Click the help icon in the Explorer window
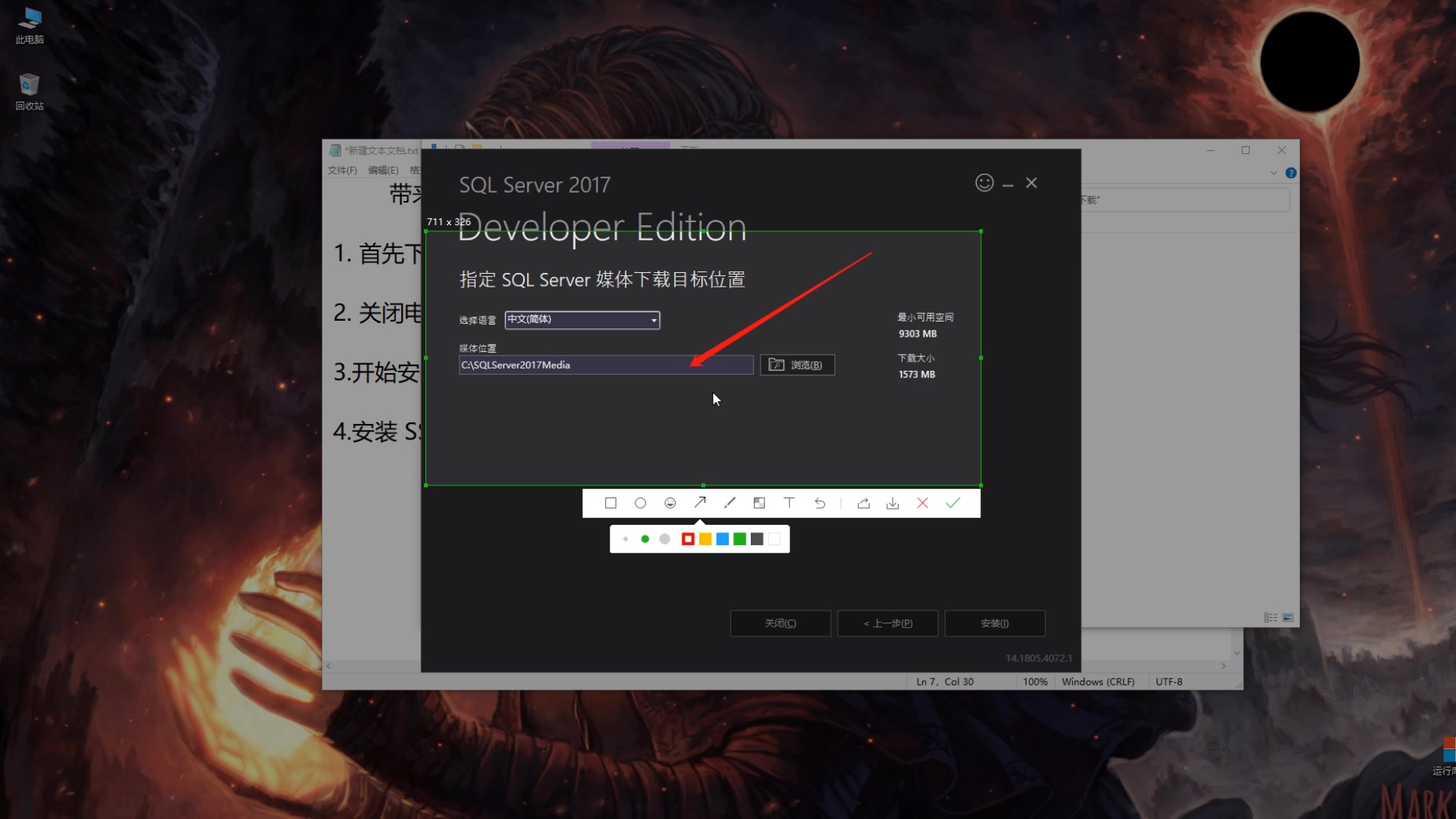Viewport: 1456px width, 819px height. tap(1291, 173)
